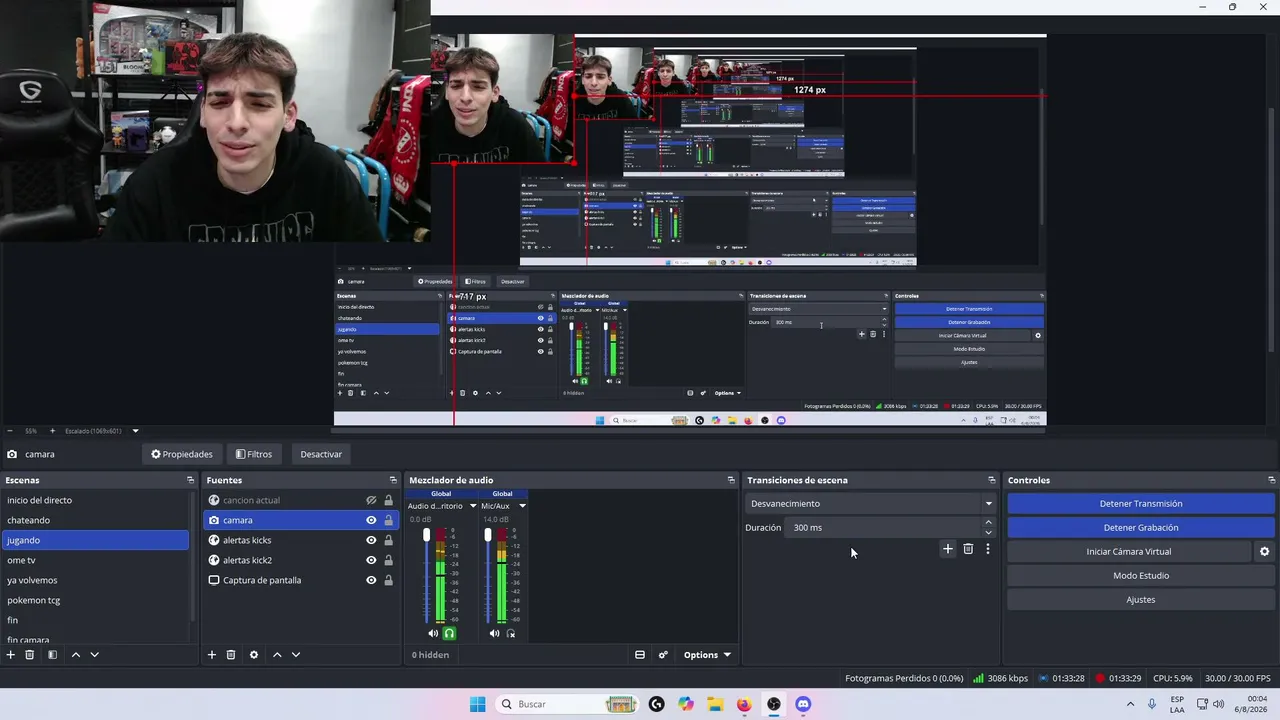Start the virtual camera
Image resolution: width=1280 pixels, height=720 pixels.
pyautogui.click(x=1129, y=552)
